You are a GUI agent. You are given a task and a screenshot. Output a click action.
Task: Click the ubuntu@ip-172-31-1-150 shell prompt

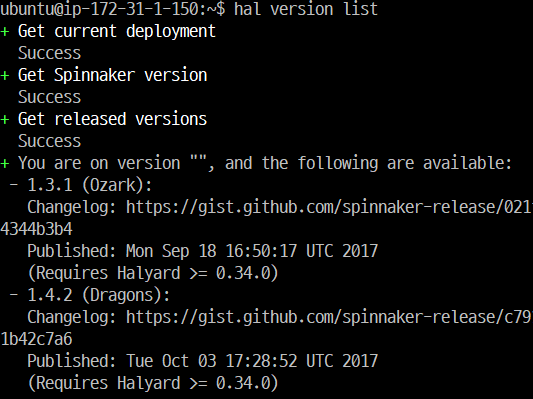tap(113, 9)
